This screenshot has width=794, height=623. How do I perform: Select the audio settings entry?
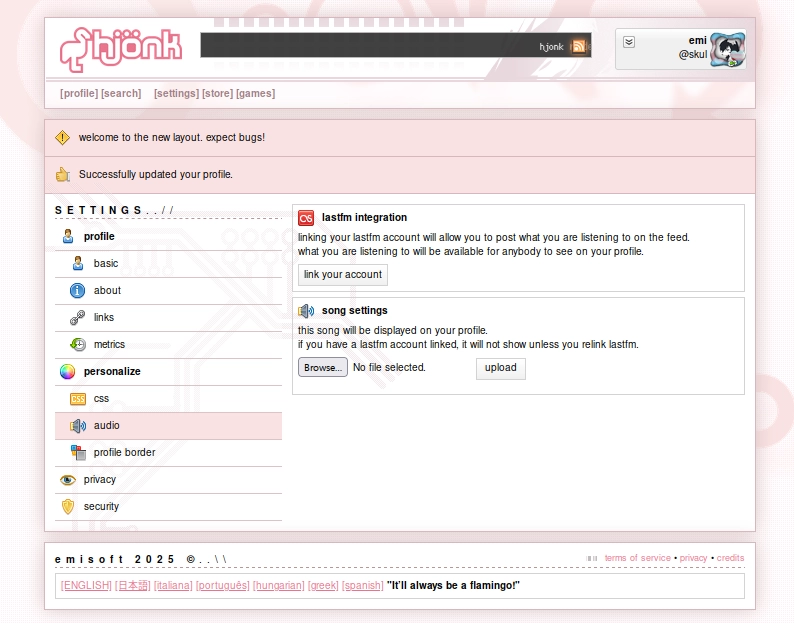tap(168, 425)
